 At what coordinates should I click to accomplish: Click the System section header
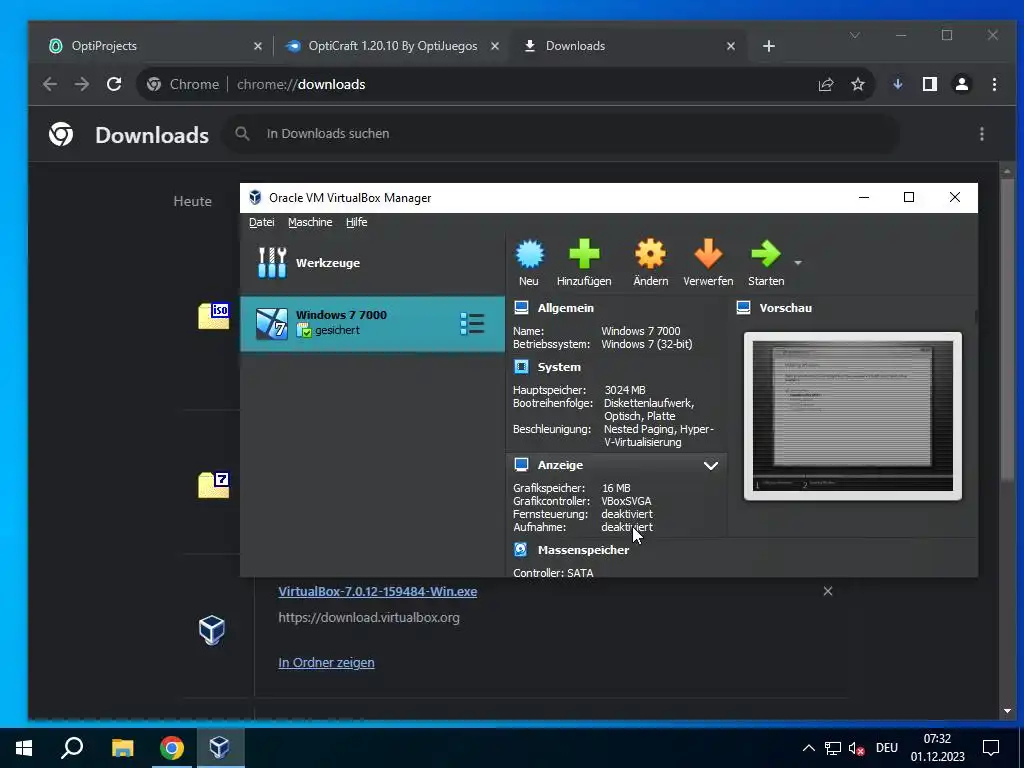tap(559, 367)
